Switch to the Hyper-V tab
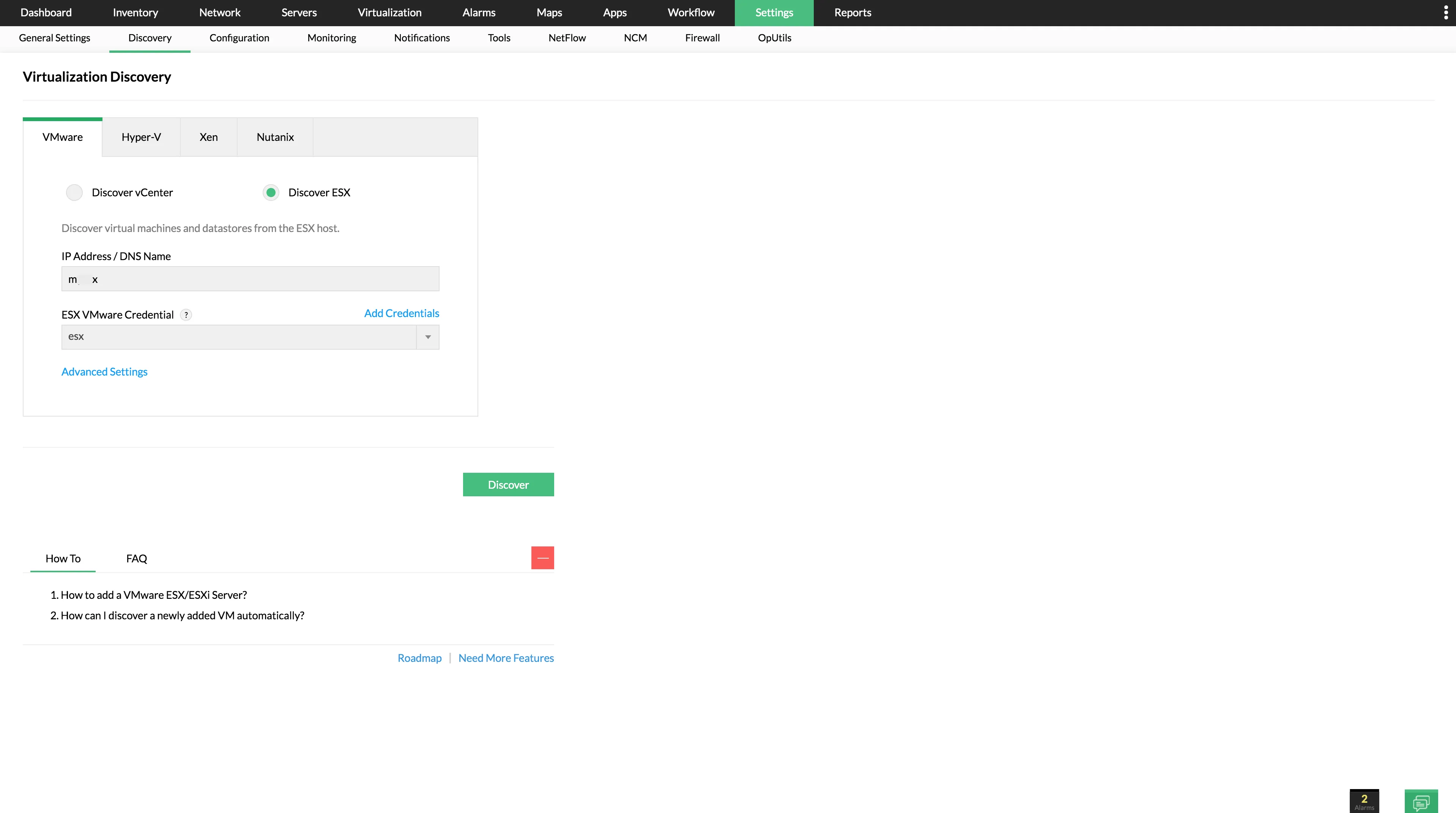Image resolution: width=1456 pixels, height=813 pixels. coord(141,137)
